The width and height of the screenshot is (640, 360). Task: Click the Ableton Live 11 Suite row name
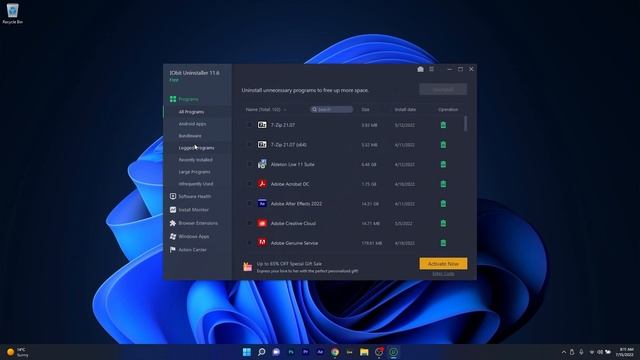point(293,164)
